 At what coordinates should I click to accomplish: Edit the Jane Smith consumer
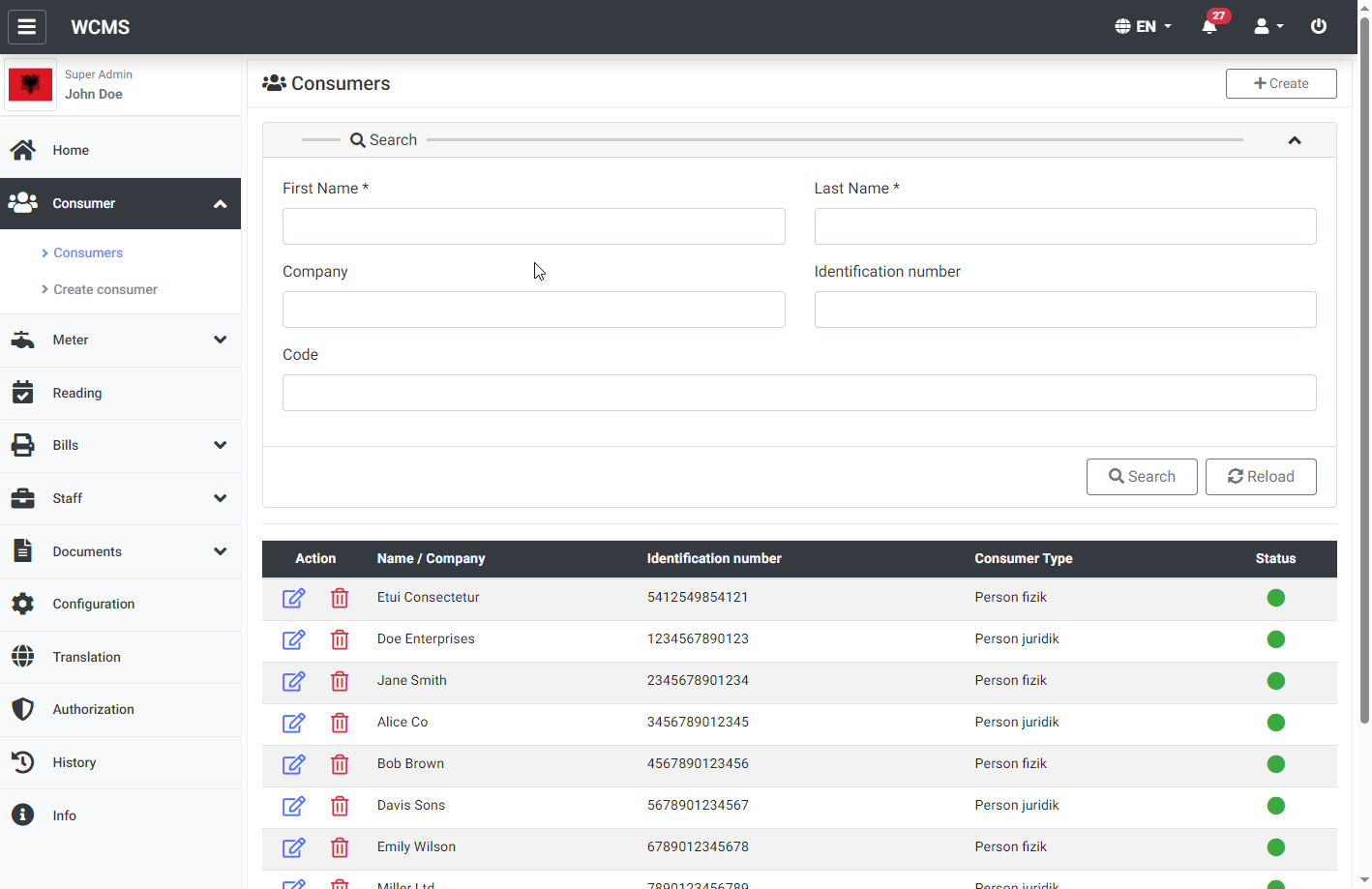click(x=294, y=681)
